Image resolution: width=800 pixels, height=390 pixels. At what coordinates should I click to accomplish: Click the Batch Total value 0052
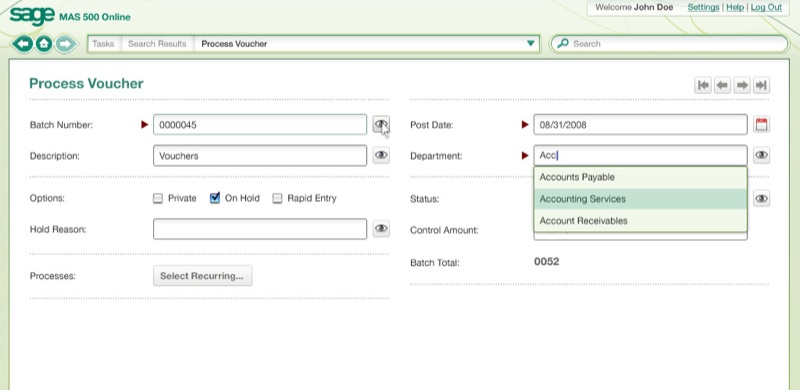546,262
